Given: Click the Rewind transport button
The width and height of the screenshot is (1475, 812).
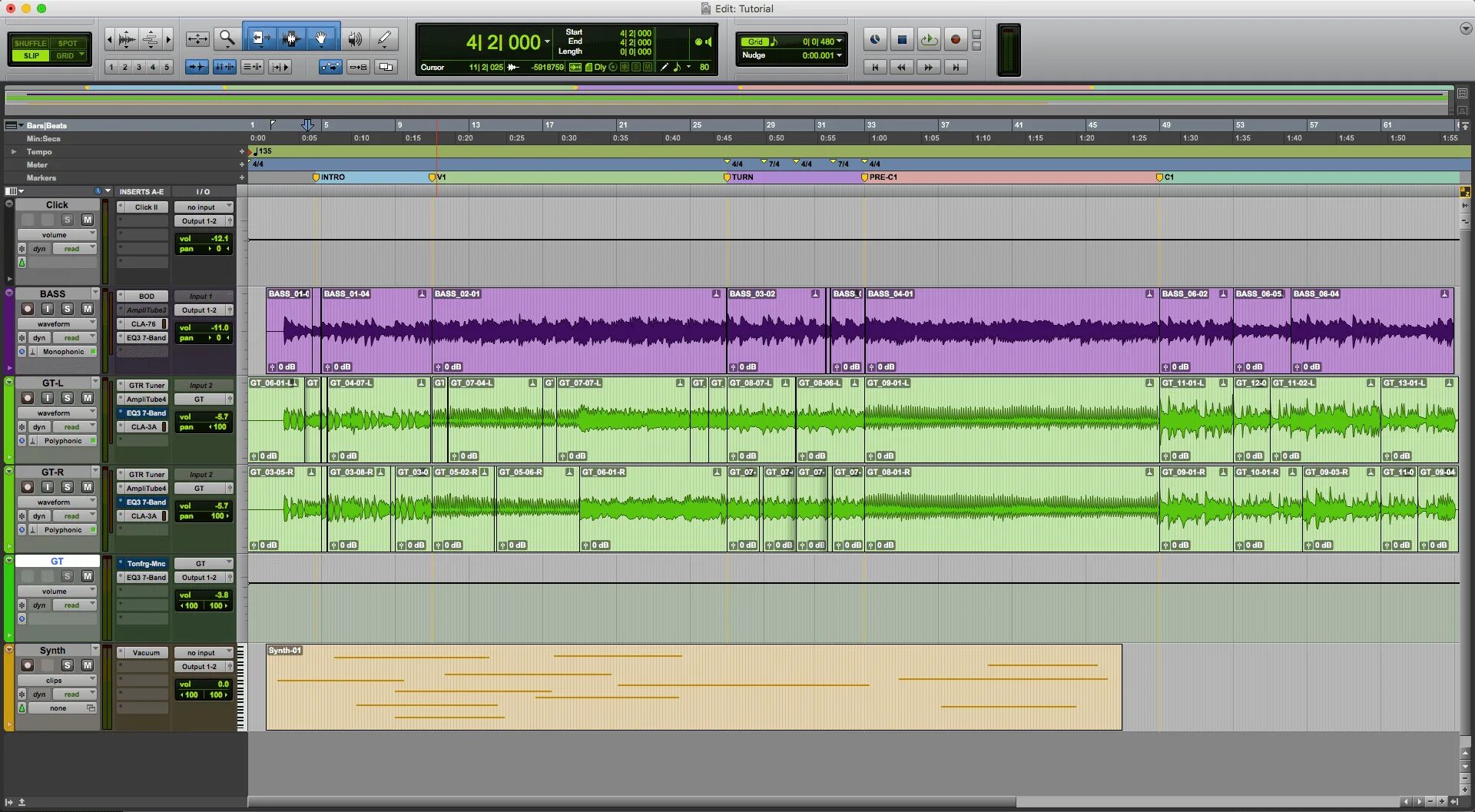Looking at the screenshot, I should coord(902,67).
